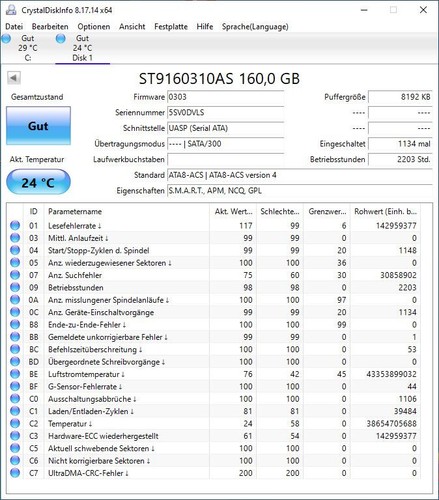
Task: Open the Datei menu
Action: pos(14,27)
